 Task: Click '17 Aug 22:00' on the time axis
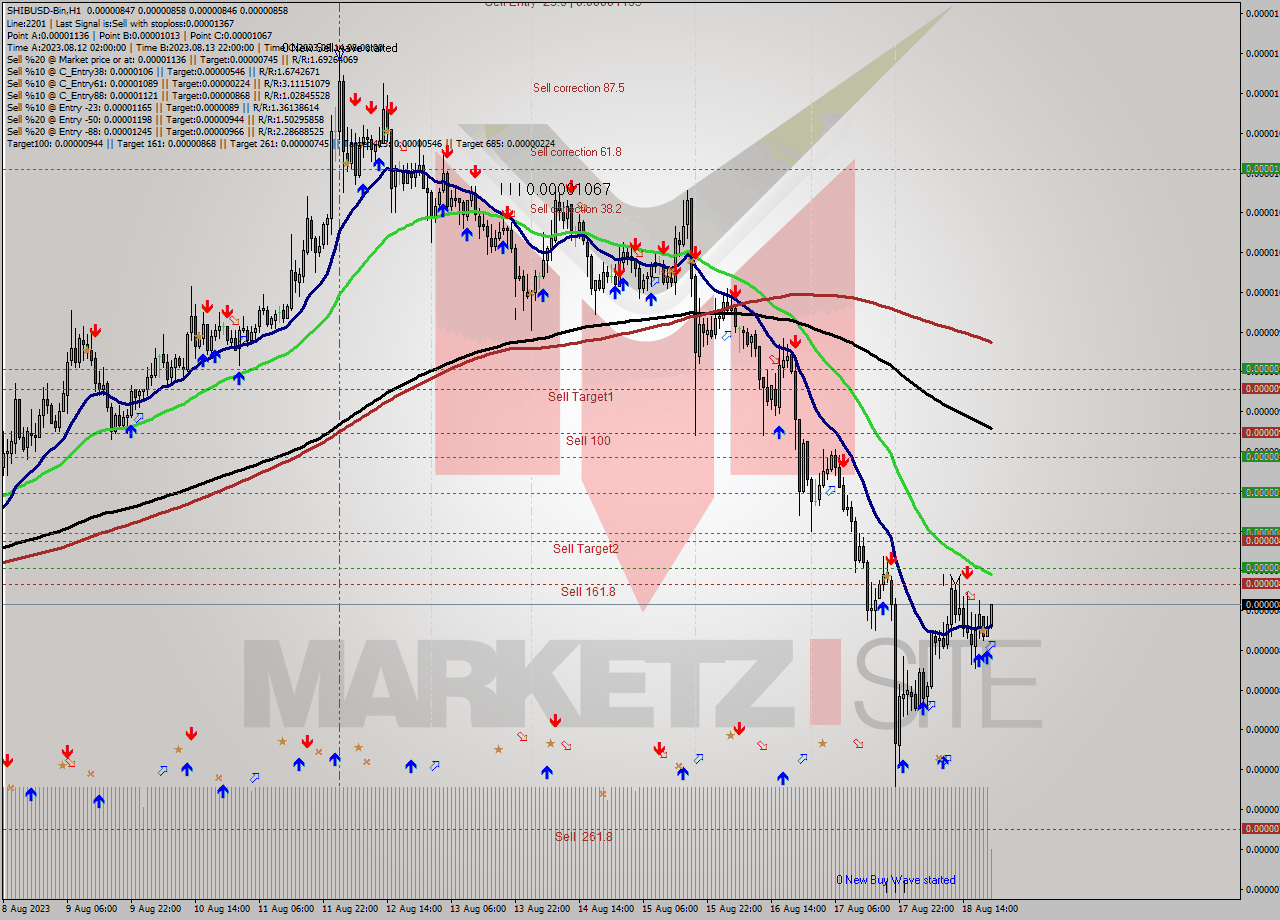coord(925,909)
